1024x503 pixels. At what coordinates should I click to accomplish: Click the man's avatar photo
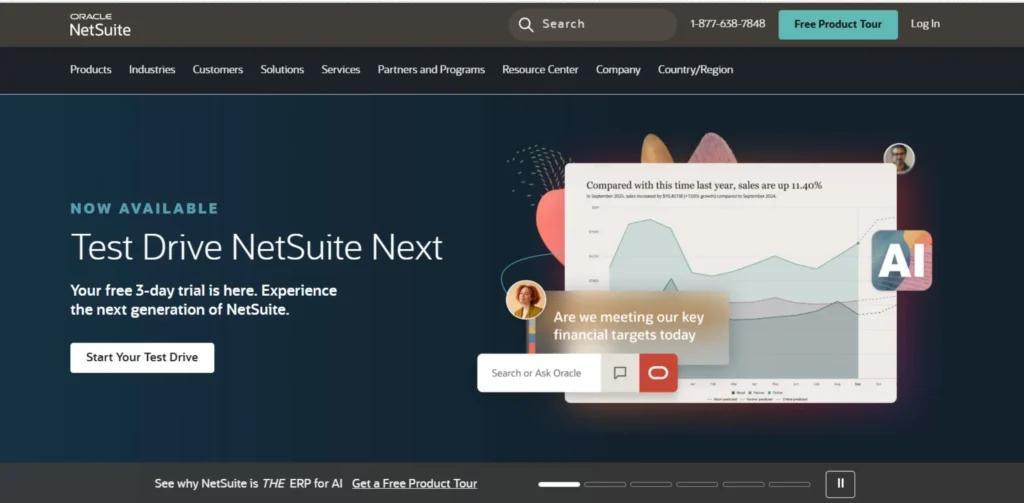point(899,159)
